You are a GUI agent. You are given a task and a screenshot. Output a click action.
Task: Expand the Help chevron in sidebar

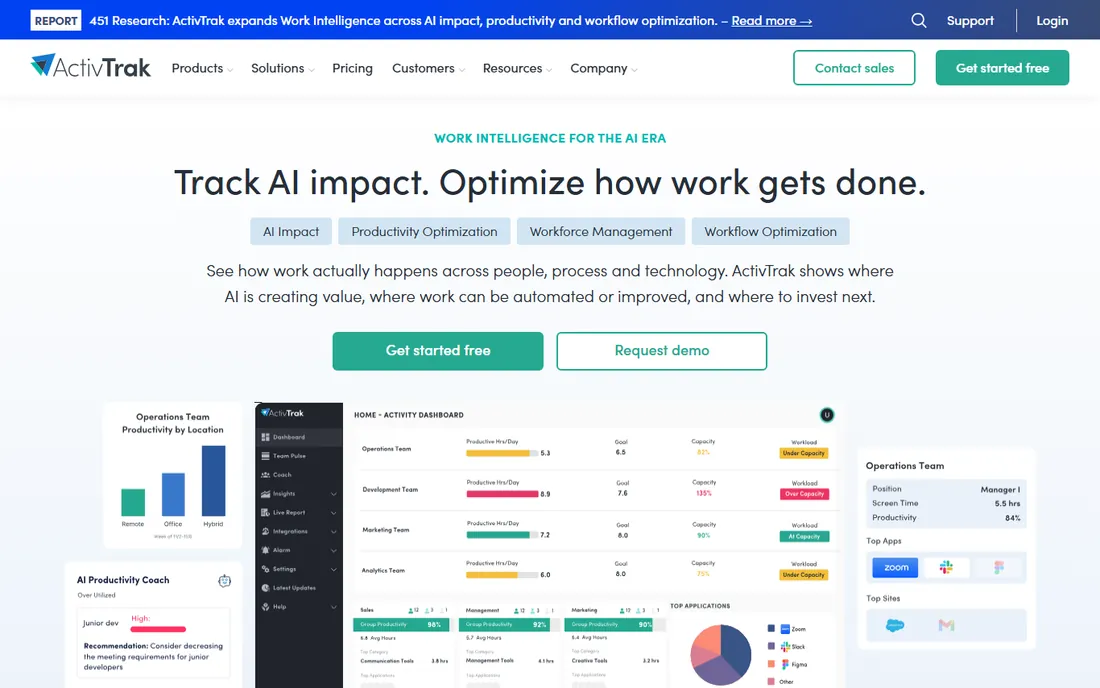point(333,607)
